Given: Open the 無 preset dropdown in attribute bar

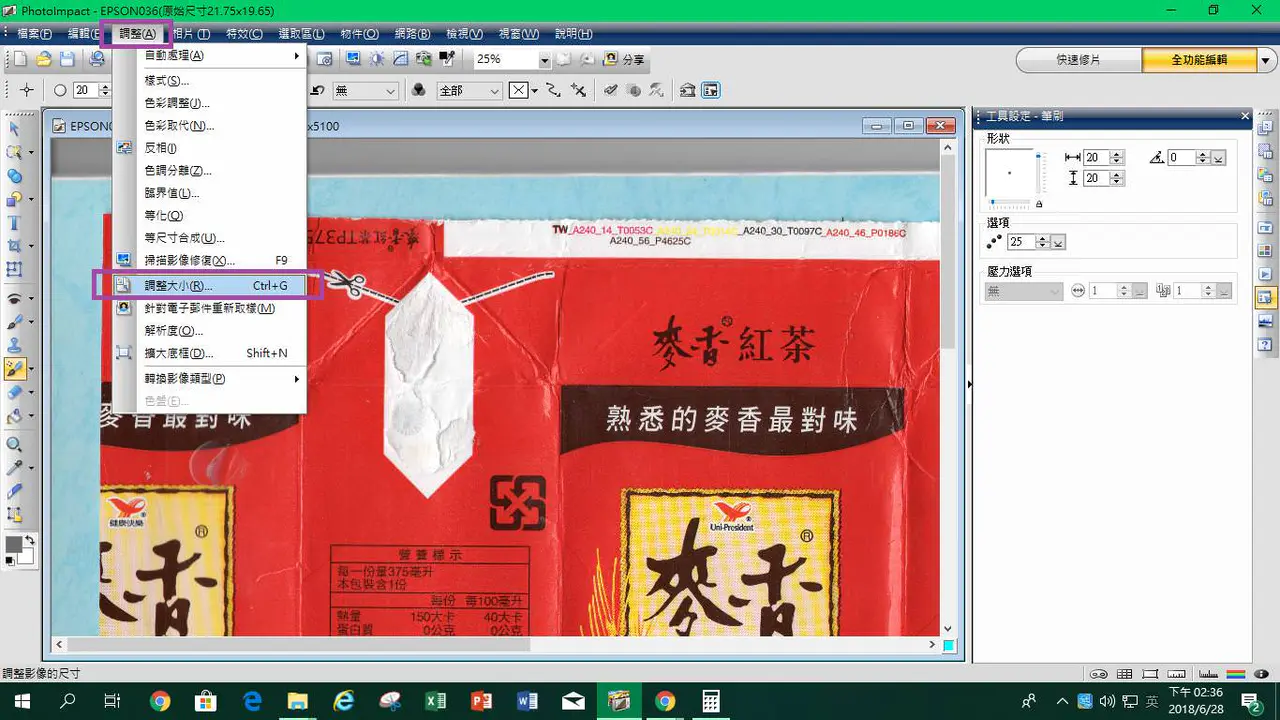Looking at the screenshot, I should tap(391, 91).
